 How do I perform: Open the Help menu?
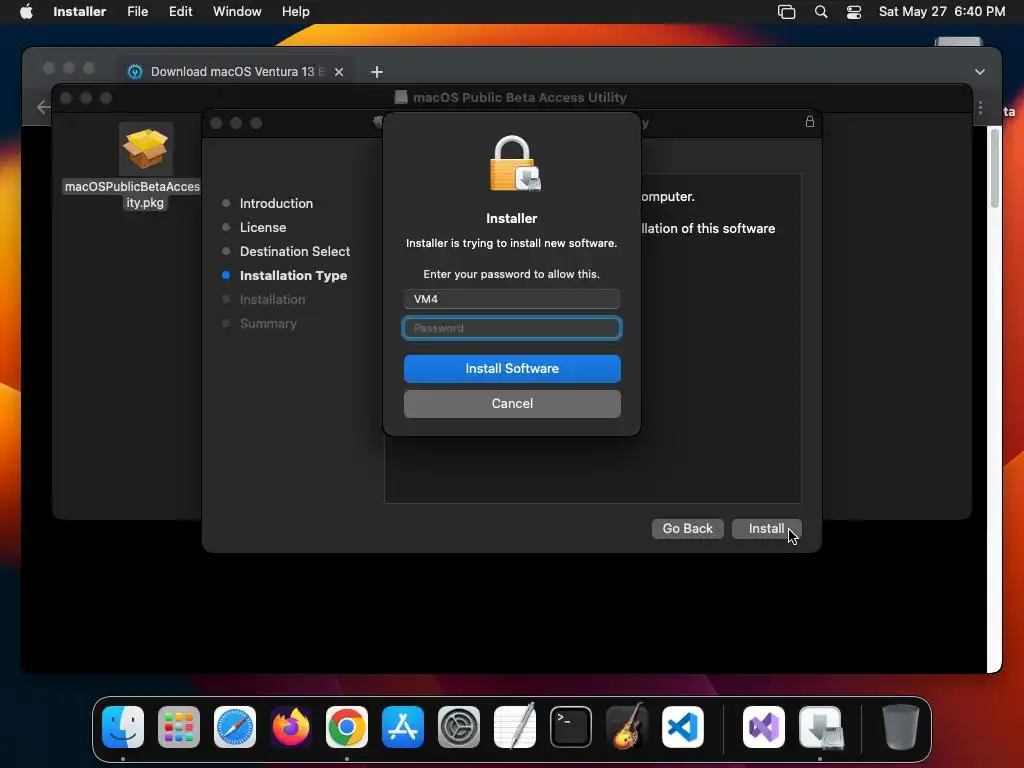tap(295, 12)
